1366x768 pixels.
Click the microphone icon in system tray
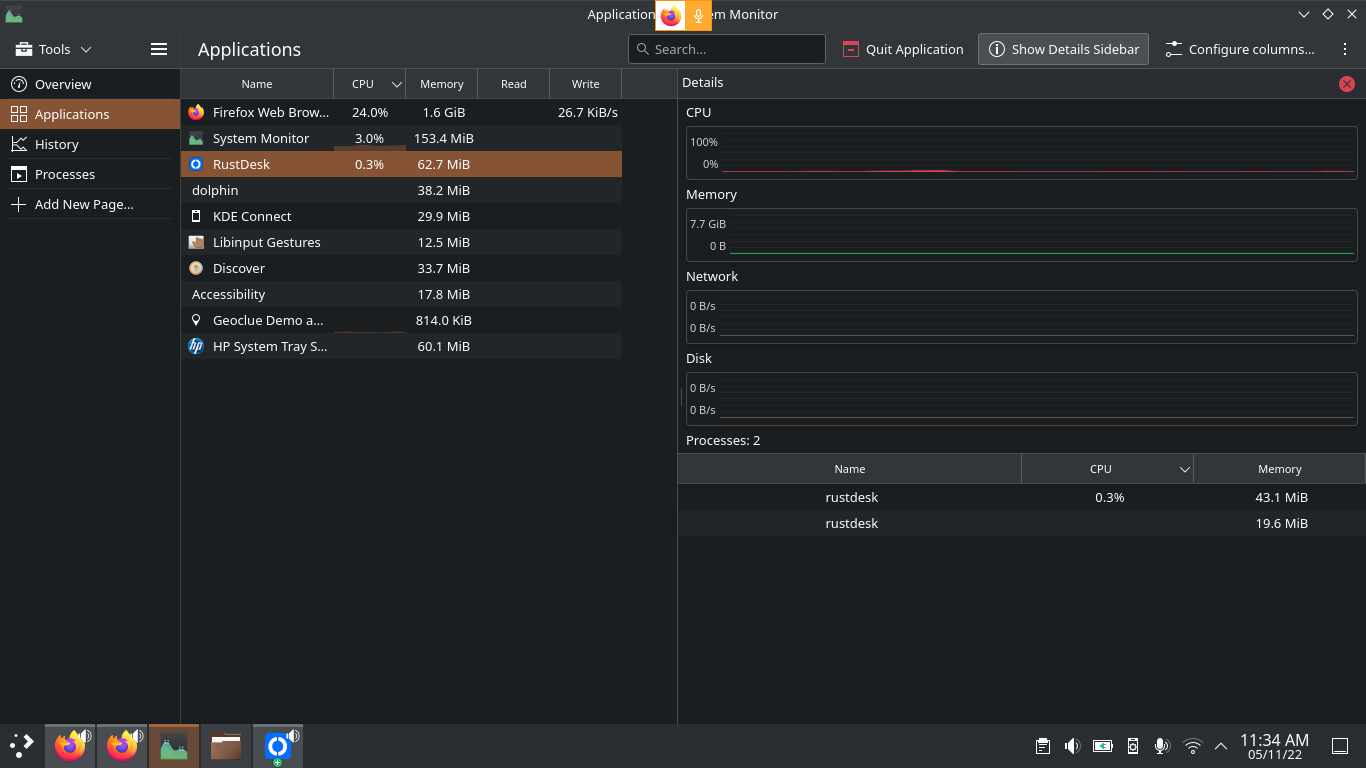[1162, 746]
